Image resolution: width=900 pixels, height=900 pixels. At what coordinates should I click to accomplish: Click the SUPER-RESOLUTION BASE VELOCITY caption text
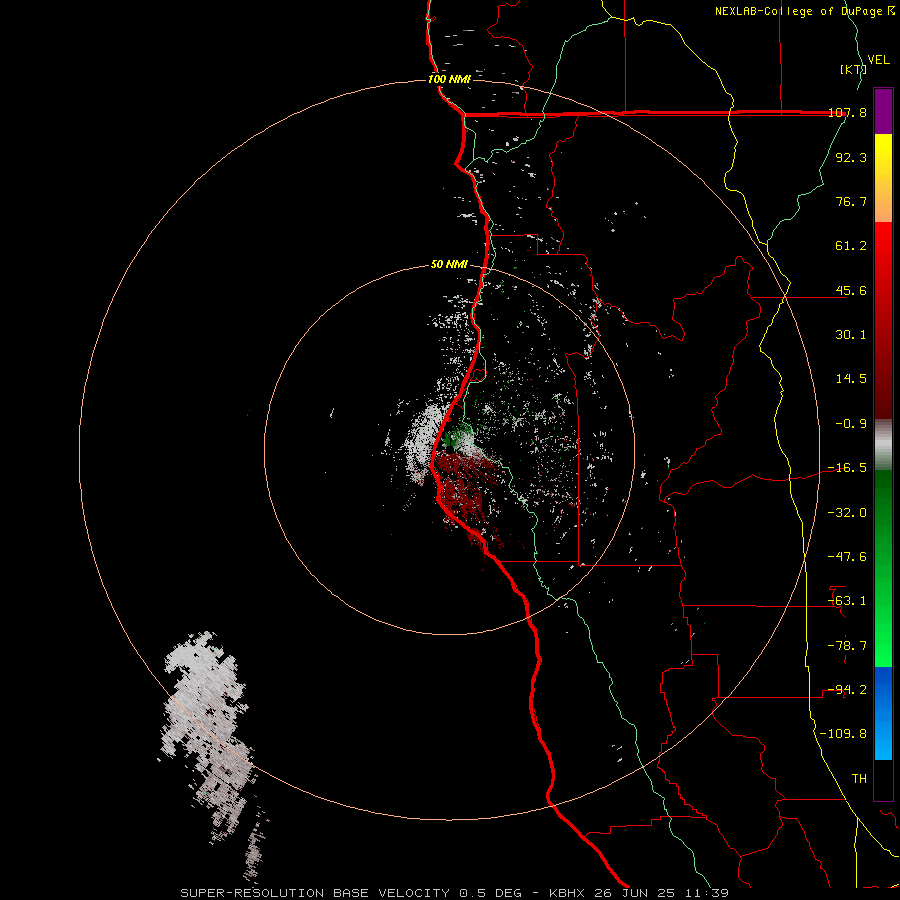[315, 893]
